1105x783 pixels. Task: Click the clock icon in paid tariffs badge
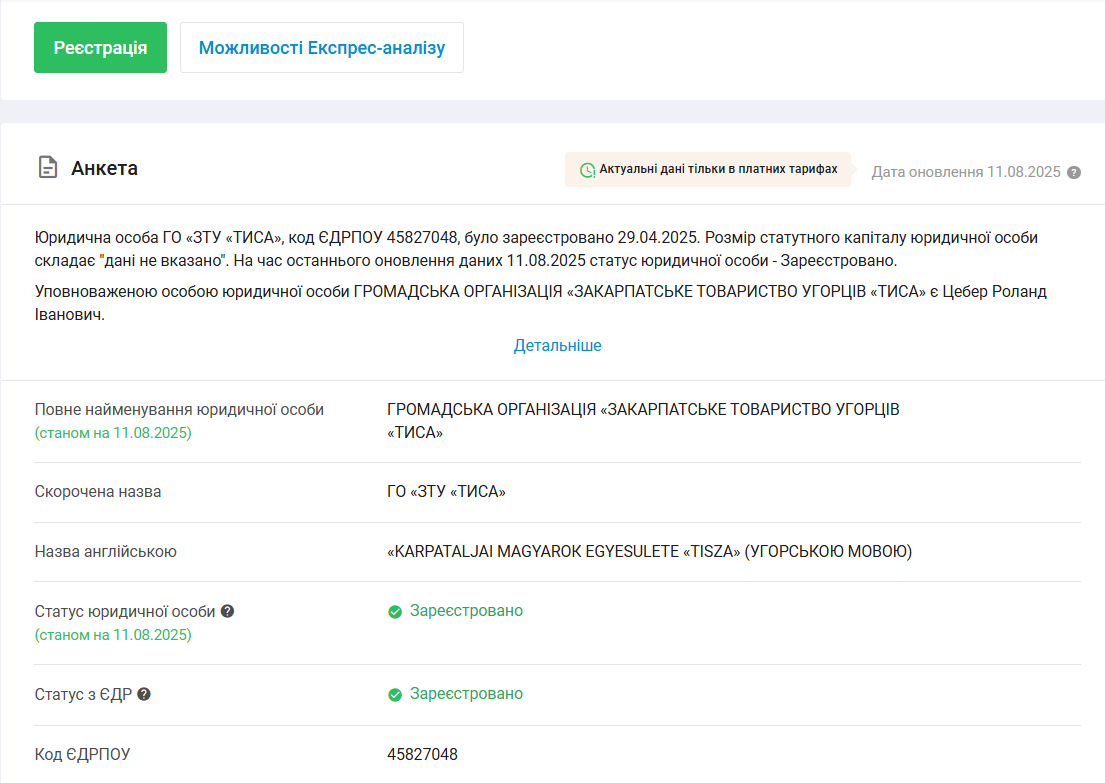click(587, 170)
